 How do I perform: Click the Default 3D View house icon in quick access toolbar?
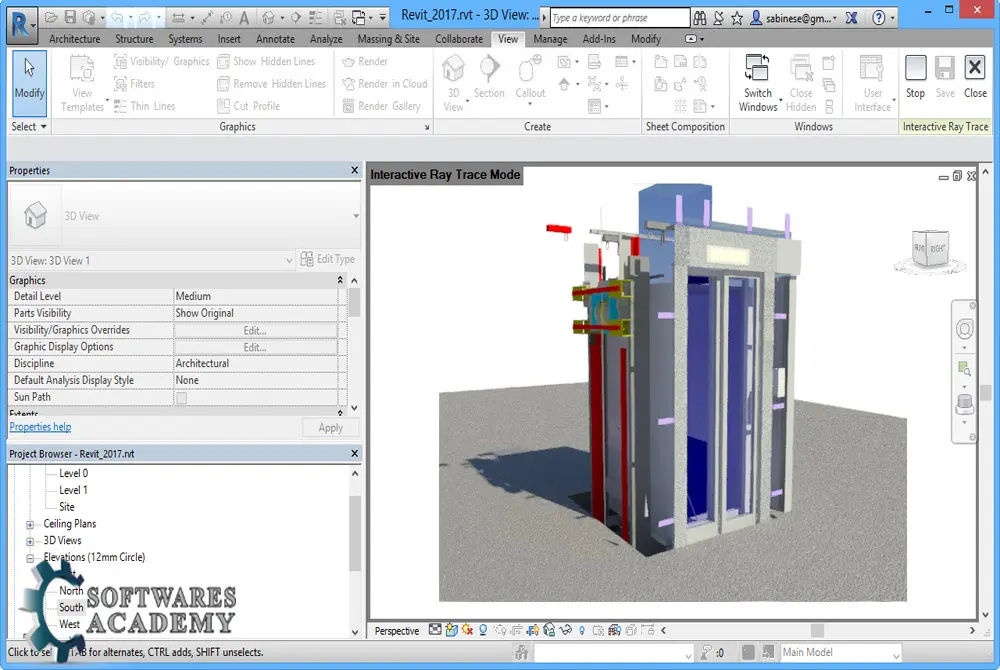point(268,17)
